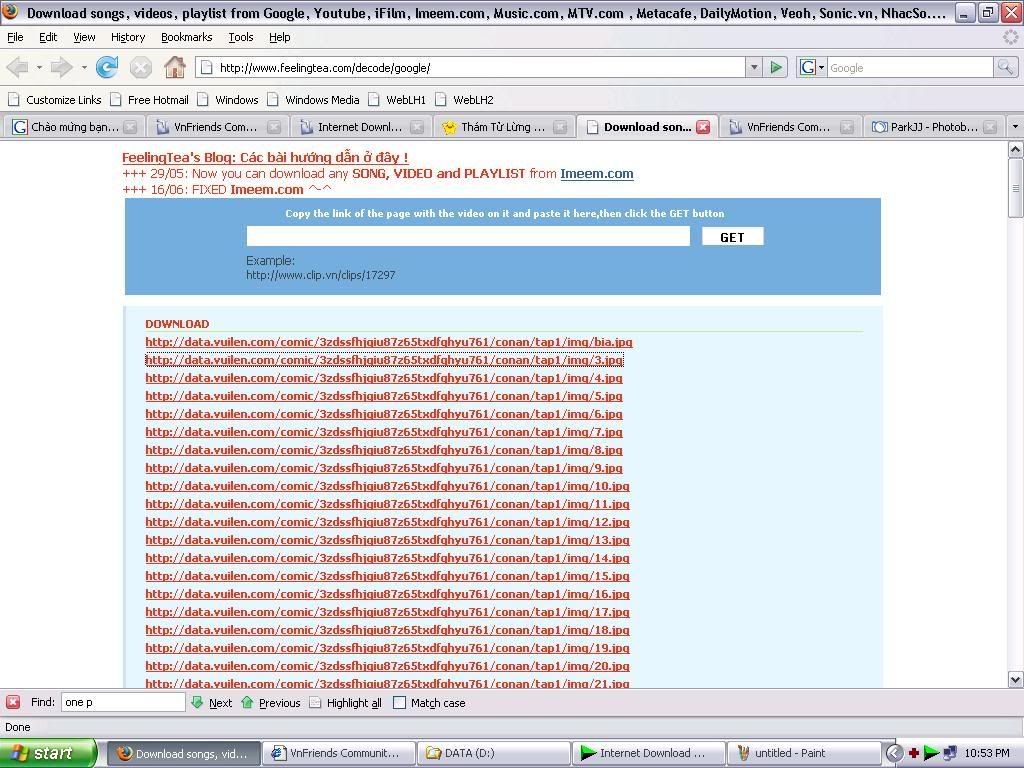Click the Highlight all icon

pos(315,703)
